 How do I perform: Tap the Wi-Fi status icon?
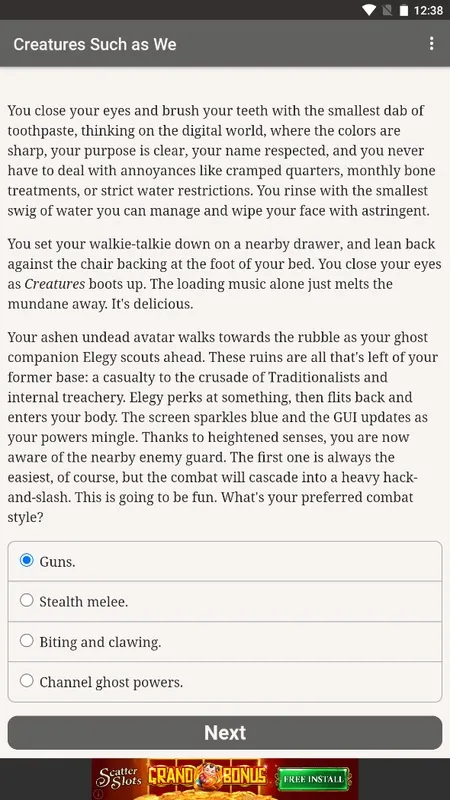click(369, 10)
